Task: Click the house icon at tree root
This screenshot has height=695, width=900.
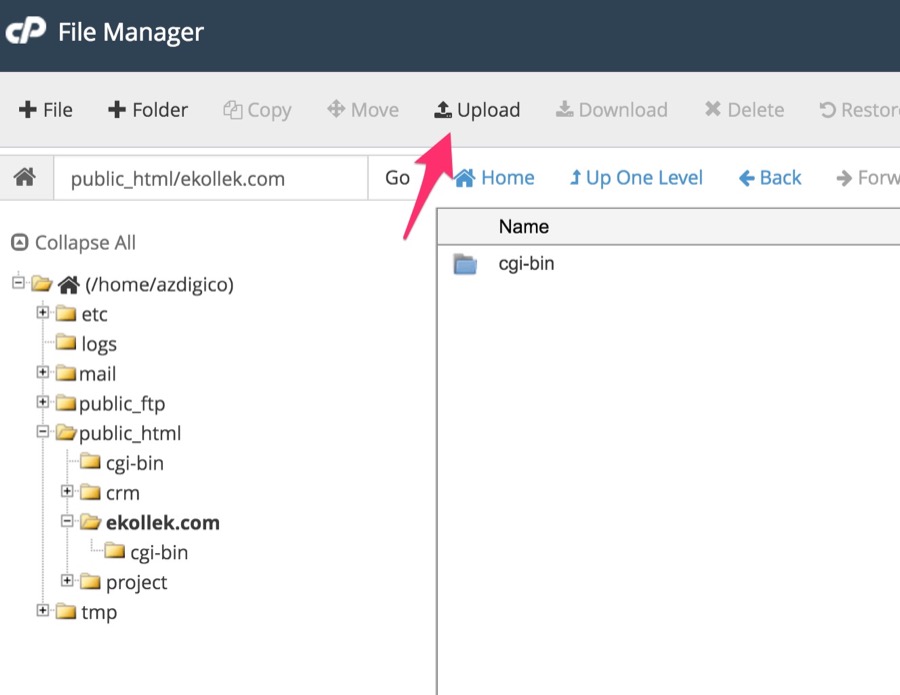Action: [x=68, y=284]
